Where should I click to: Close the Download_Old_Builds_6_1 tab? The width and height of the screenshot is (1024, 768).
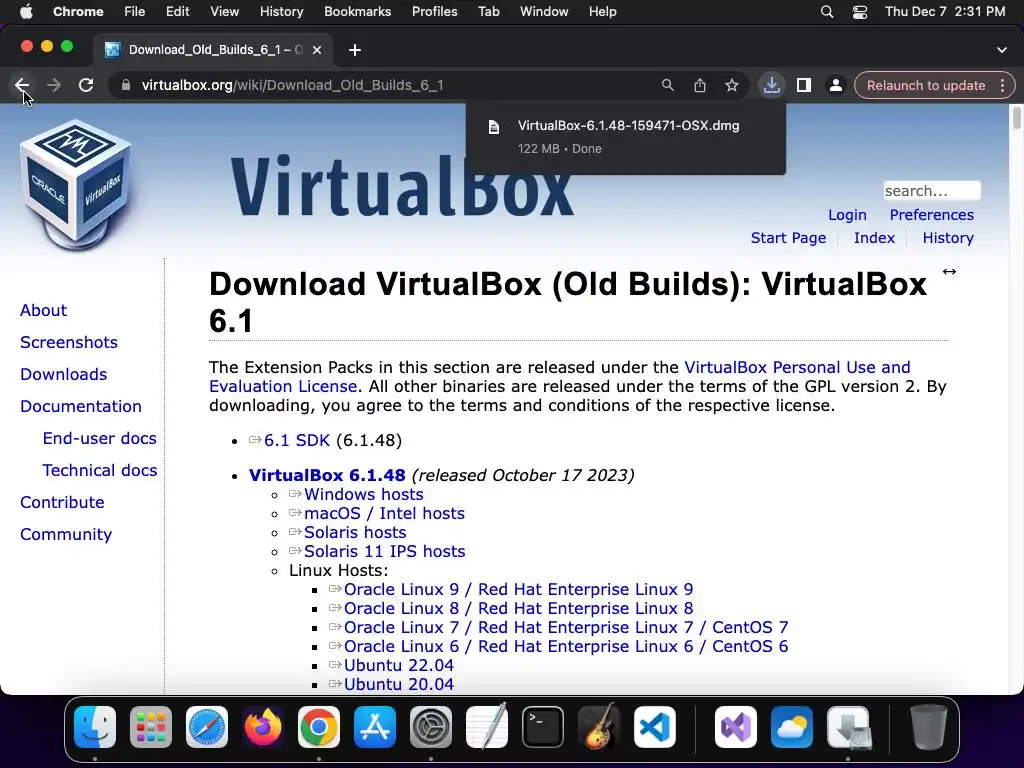317,50
